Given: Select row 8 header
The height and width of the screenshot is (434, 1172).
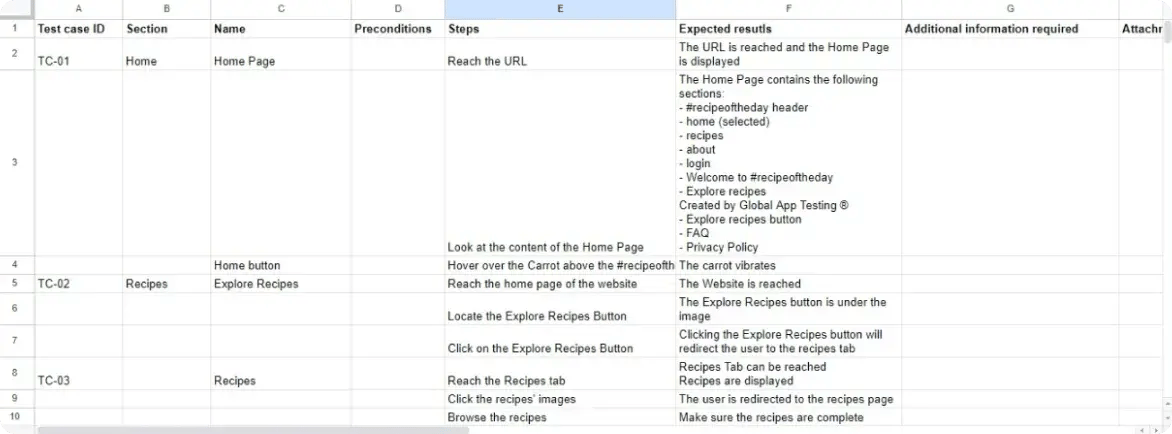Looking at the screenshot, I should (14, 373).
